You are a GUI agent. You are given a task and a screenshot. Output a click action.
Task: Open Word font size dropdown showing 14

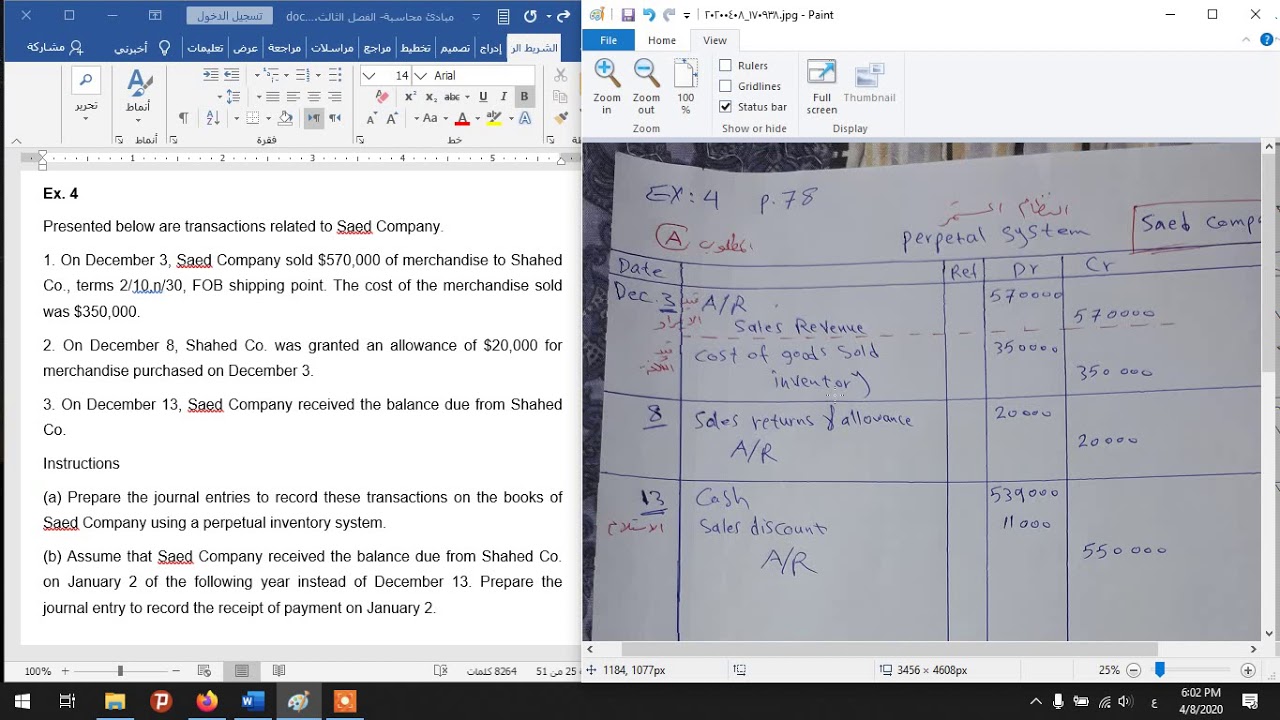[369, 75]
